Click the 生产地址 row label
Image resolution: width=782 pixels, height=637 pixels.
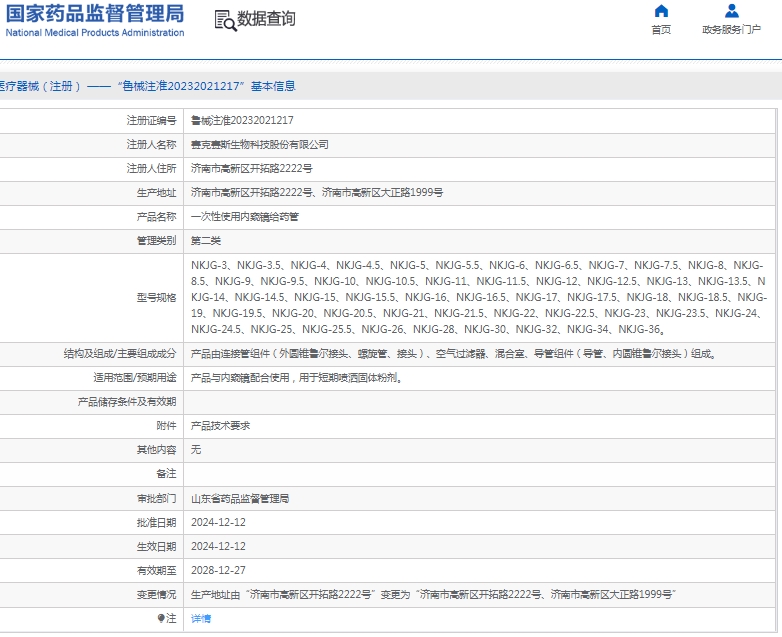pos(156,193)
